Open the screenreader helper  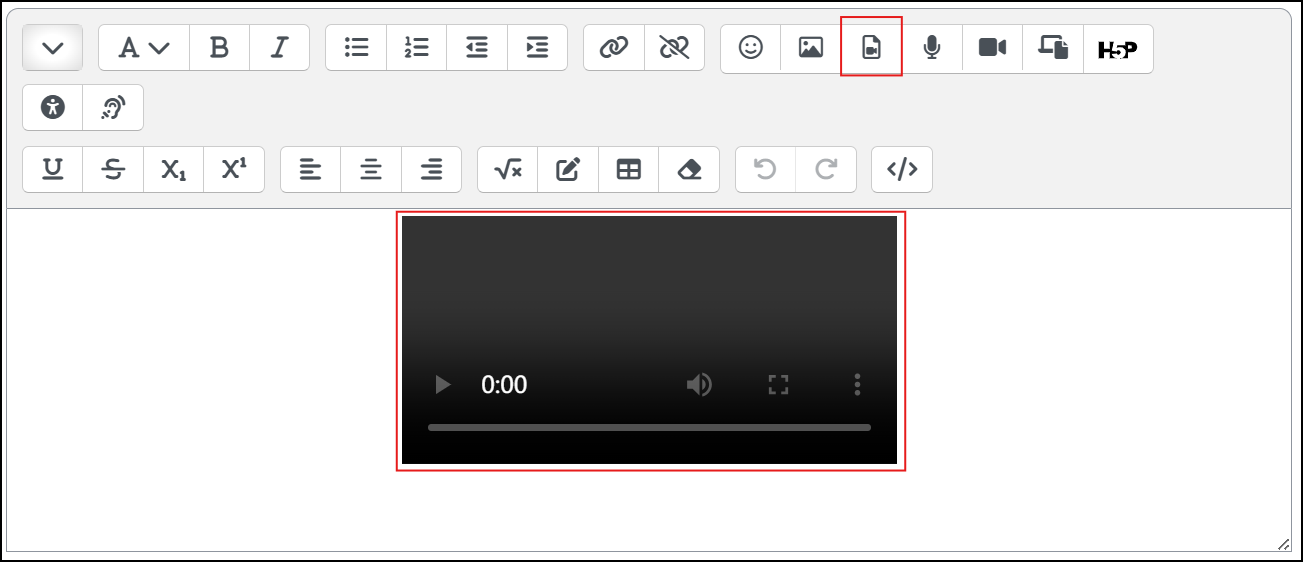click(x=113, y=108)
